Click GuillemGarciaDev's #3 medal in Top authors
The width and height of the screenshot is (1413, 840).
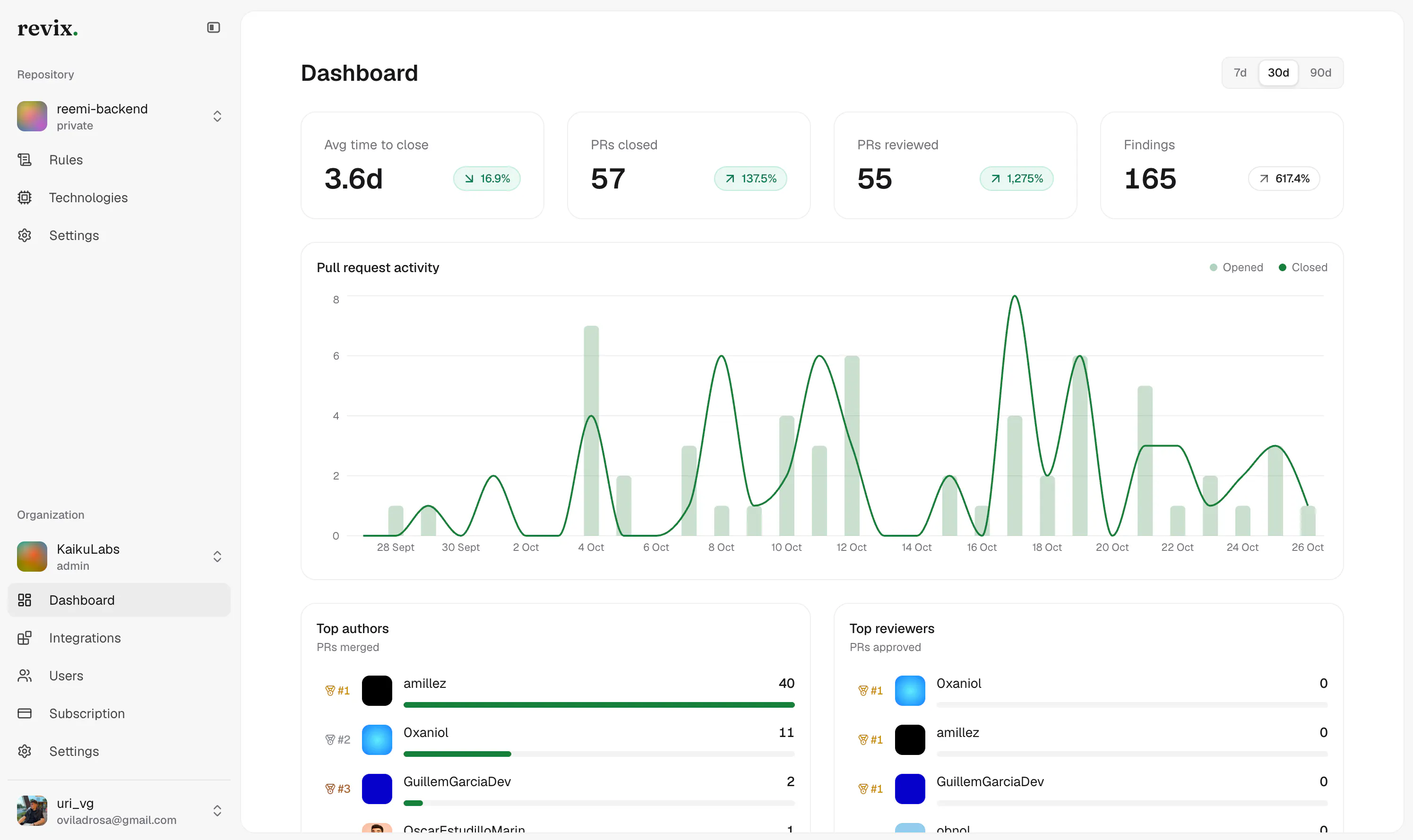click(x=337, y=789)
